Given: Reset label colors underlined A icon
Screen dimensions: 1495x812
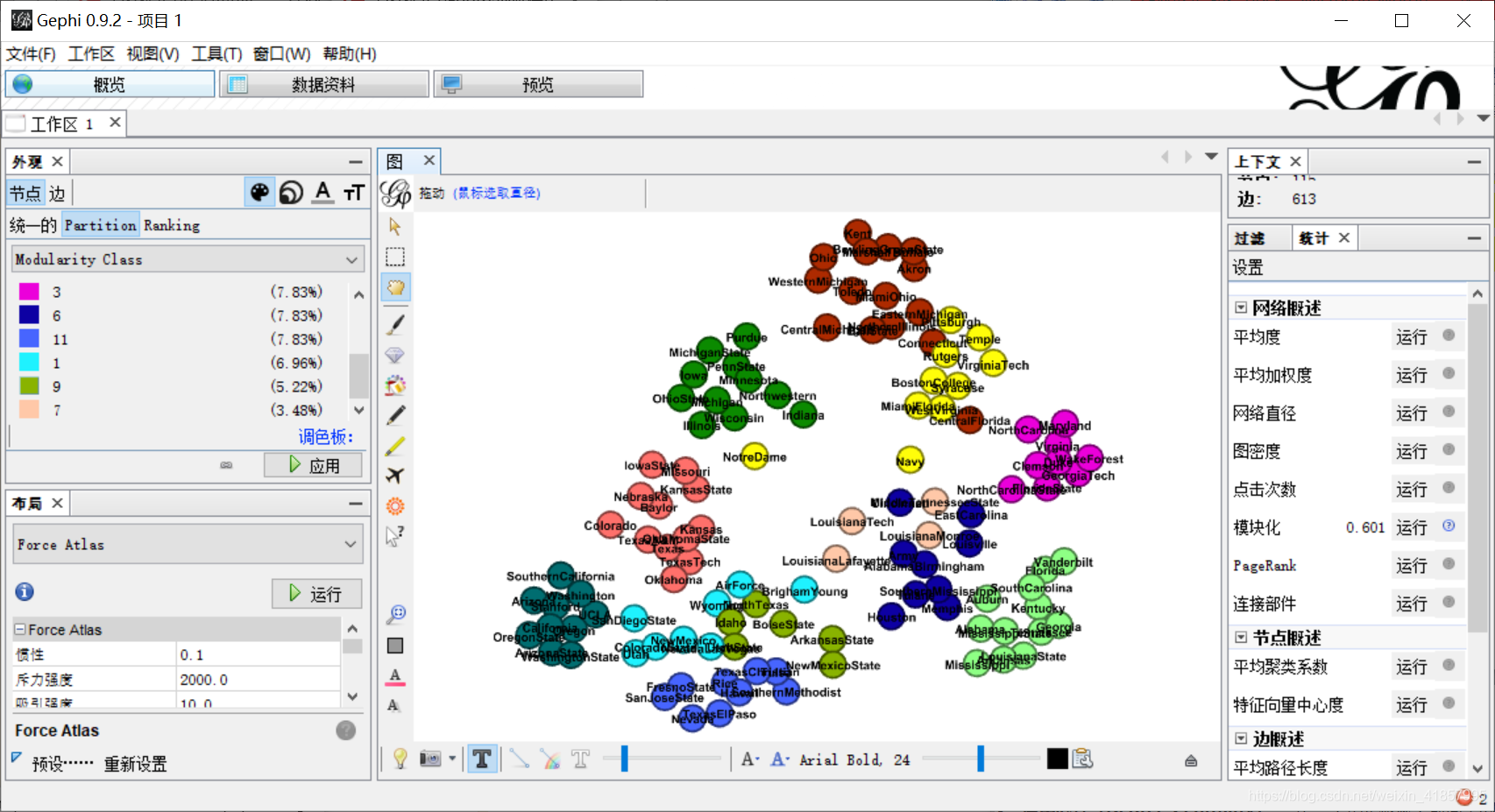Looking at the screenshot, I should pyautogui.click(x=395, y=676).
